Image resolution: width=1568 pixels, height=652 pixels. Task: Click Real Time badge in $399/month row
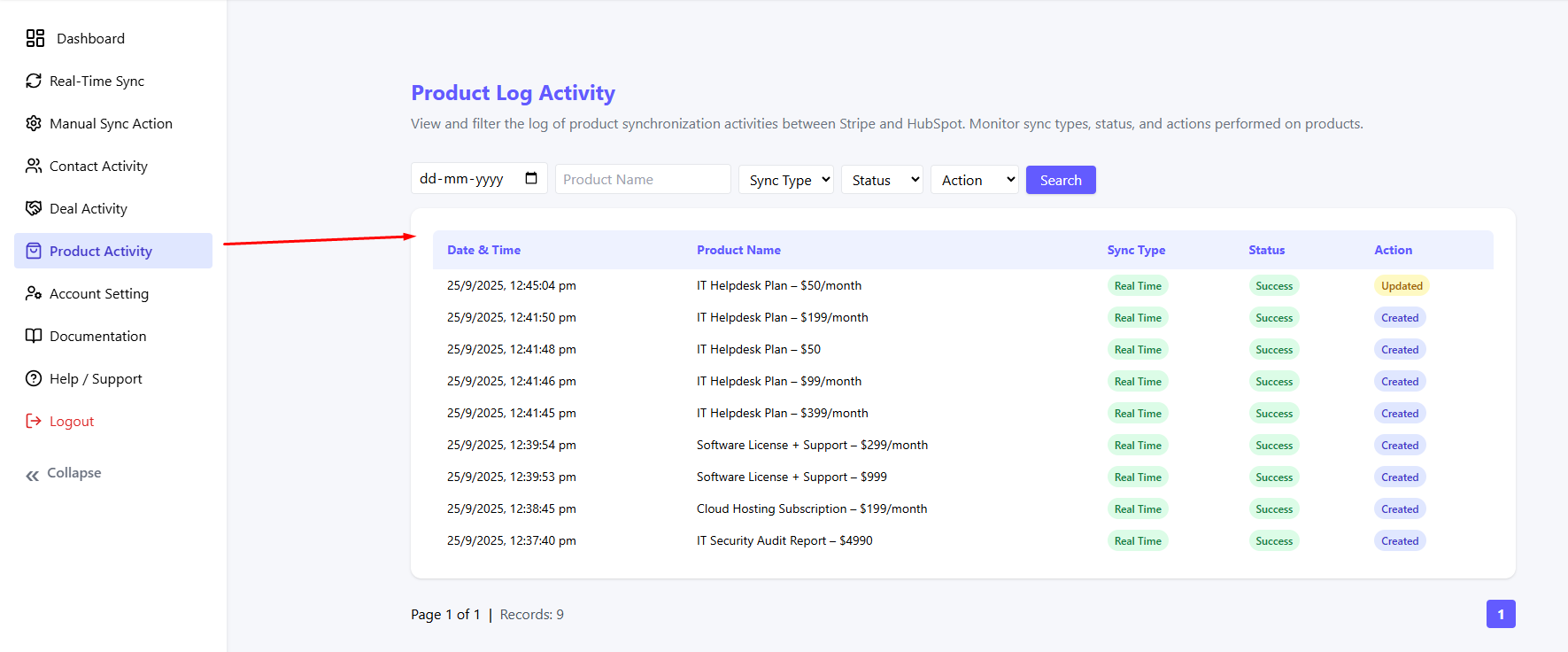(x=1138, y=413)
